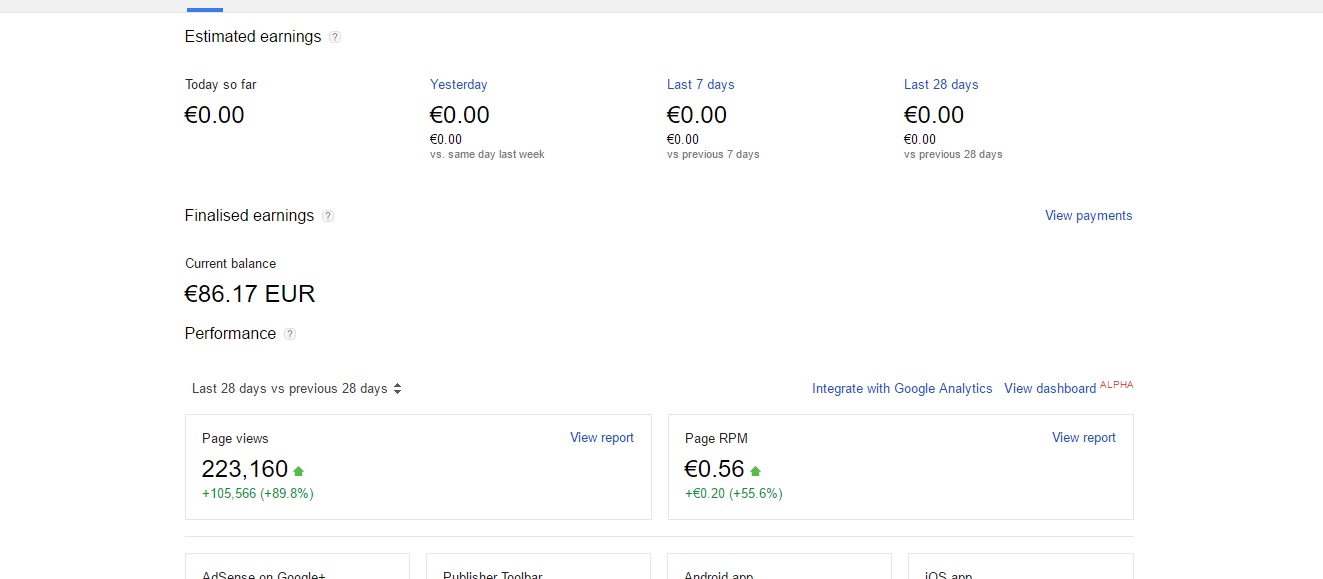
Task: Open the Last 7 days earnings link
Action: (x=700, y=85)
